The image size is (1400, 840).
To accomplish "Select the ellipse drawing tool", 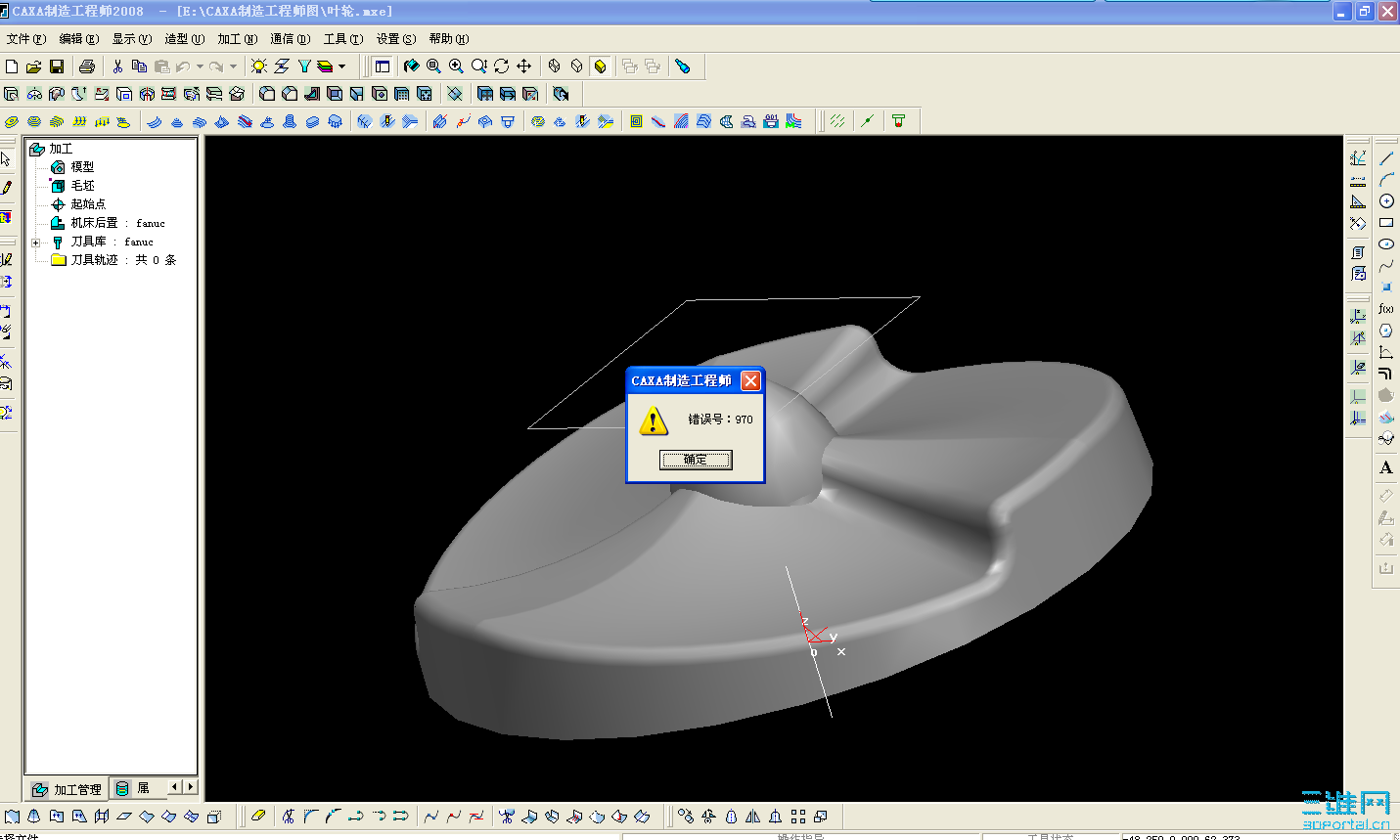I will click(x=1386, y=244).
